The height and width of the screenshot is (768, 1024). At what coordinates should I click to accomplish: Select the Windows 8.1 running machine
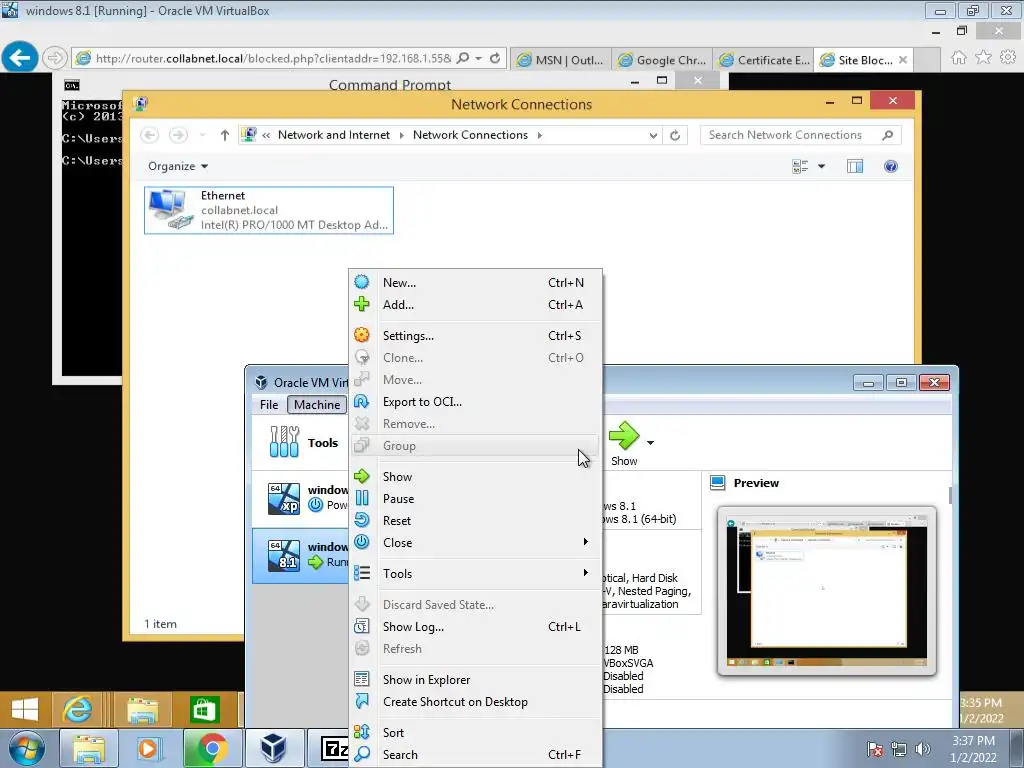(302, 556)
